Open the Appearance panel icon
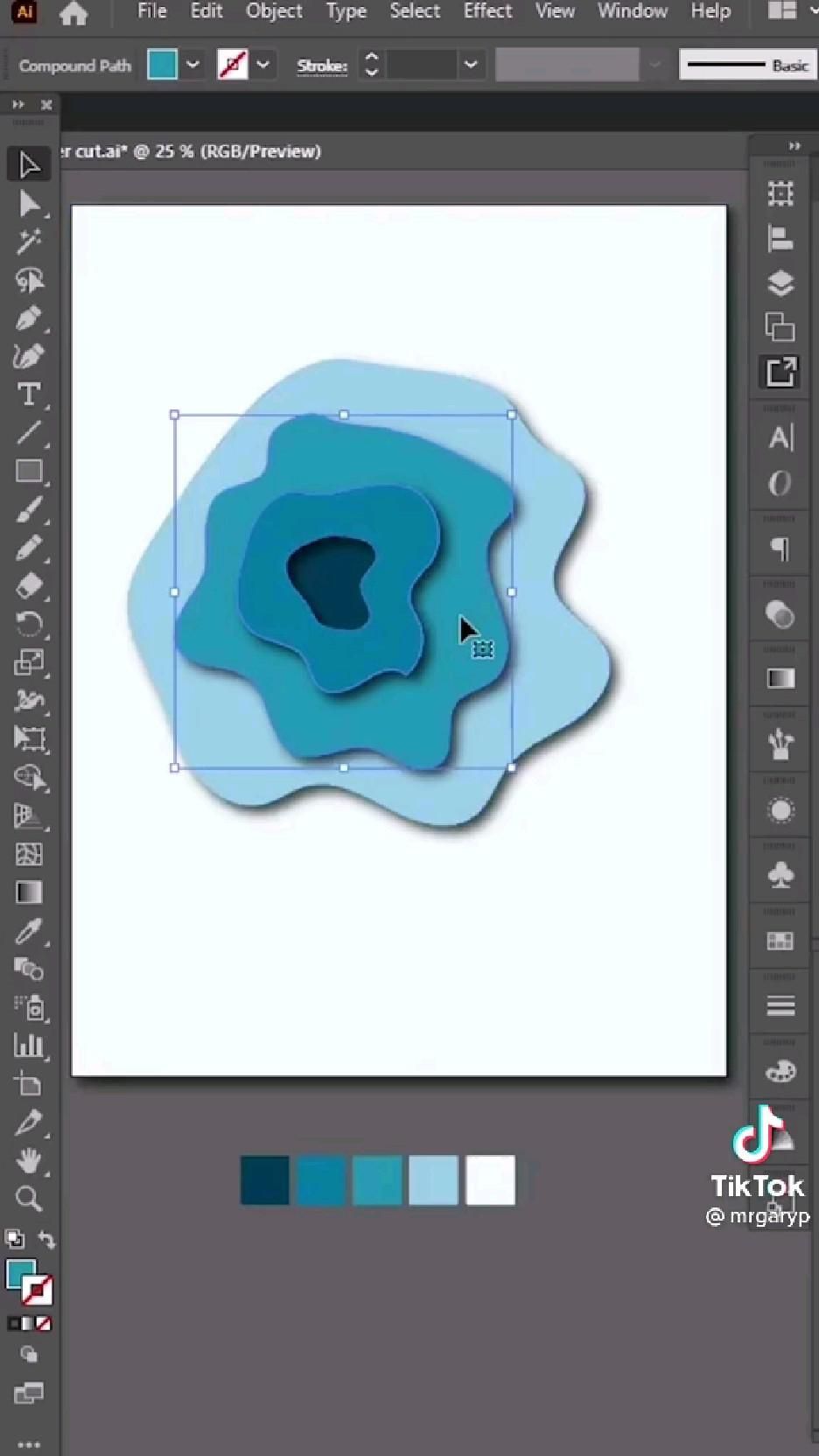819x1456 pixels. (780, 810)
